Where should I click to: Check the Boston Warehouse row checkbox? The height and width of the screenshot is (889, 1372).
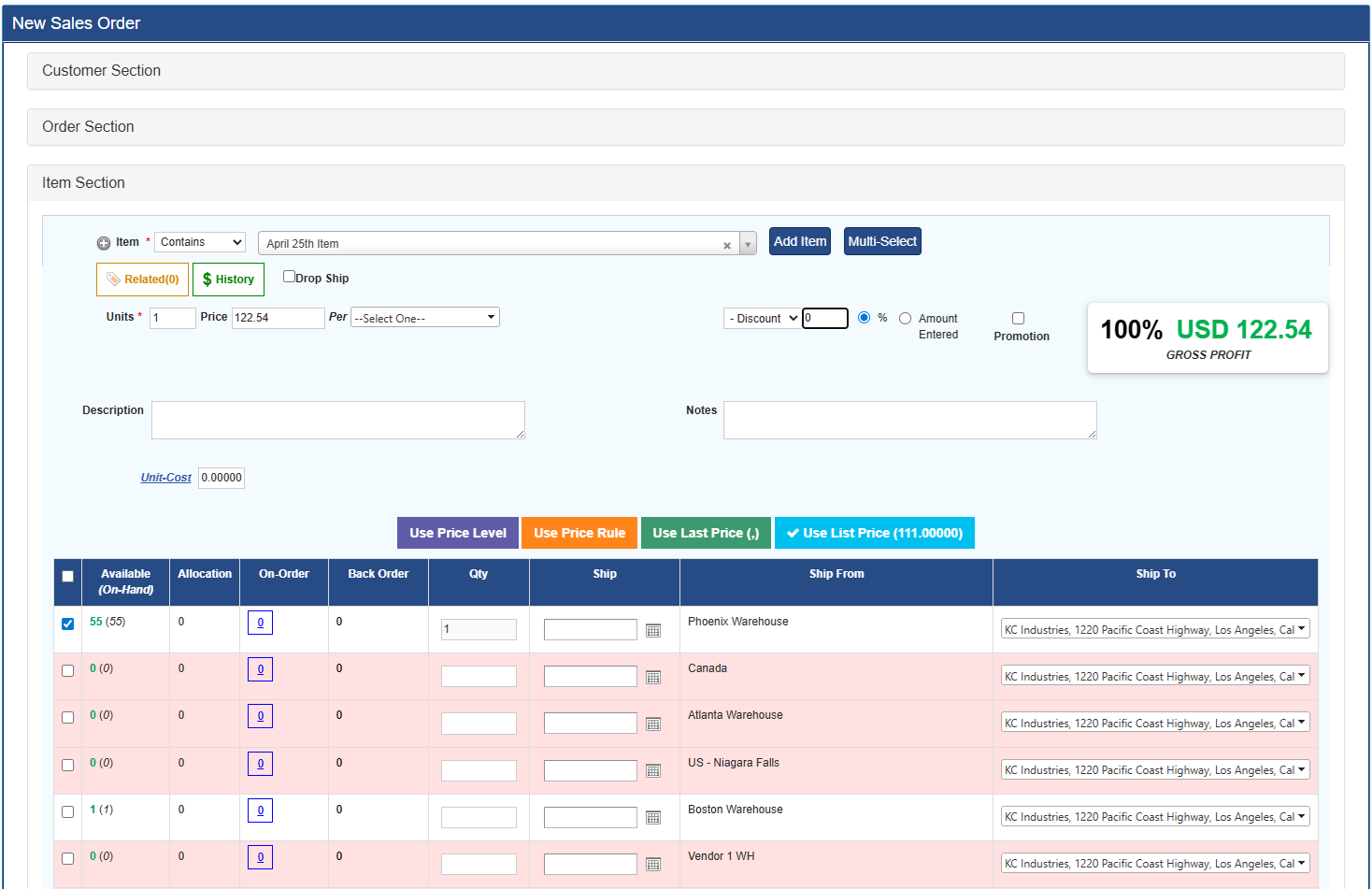67,811
